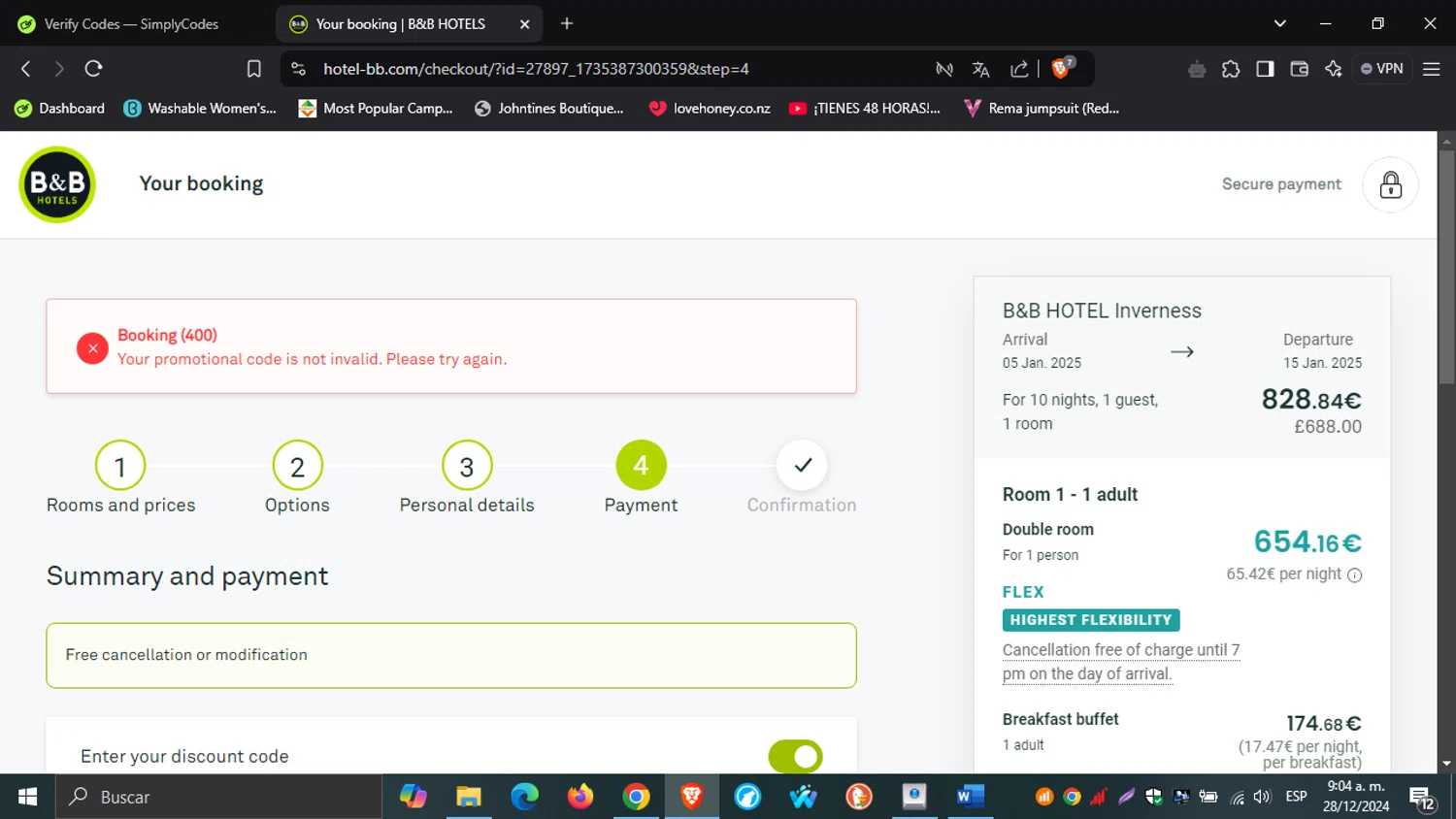
Task: Open lovehoney.co.nz bookmark
Action: (x=710, y=109)
